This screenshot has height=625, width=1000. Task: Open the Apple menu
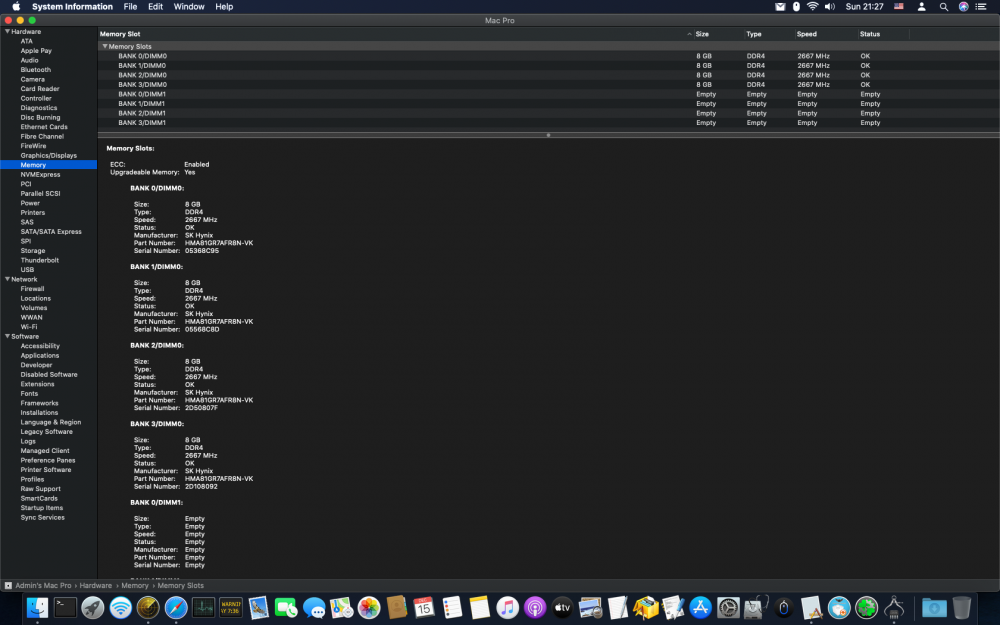(16, 6)
